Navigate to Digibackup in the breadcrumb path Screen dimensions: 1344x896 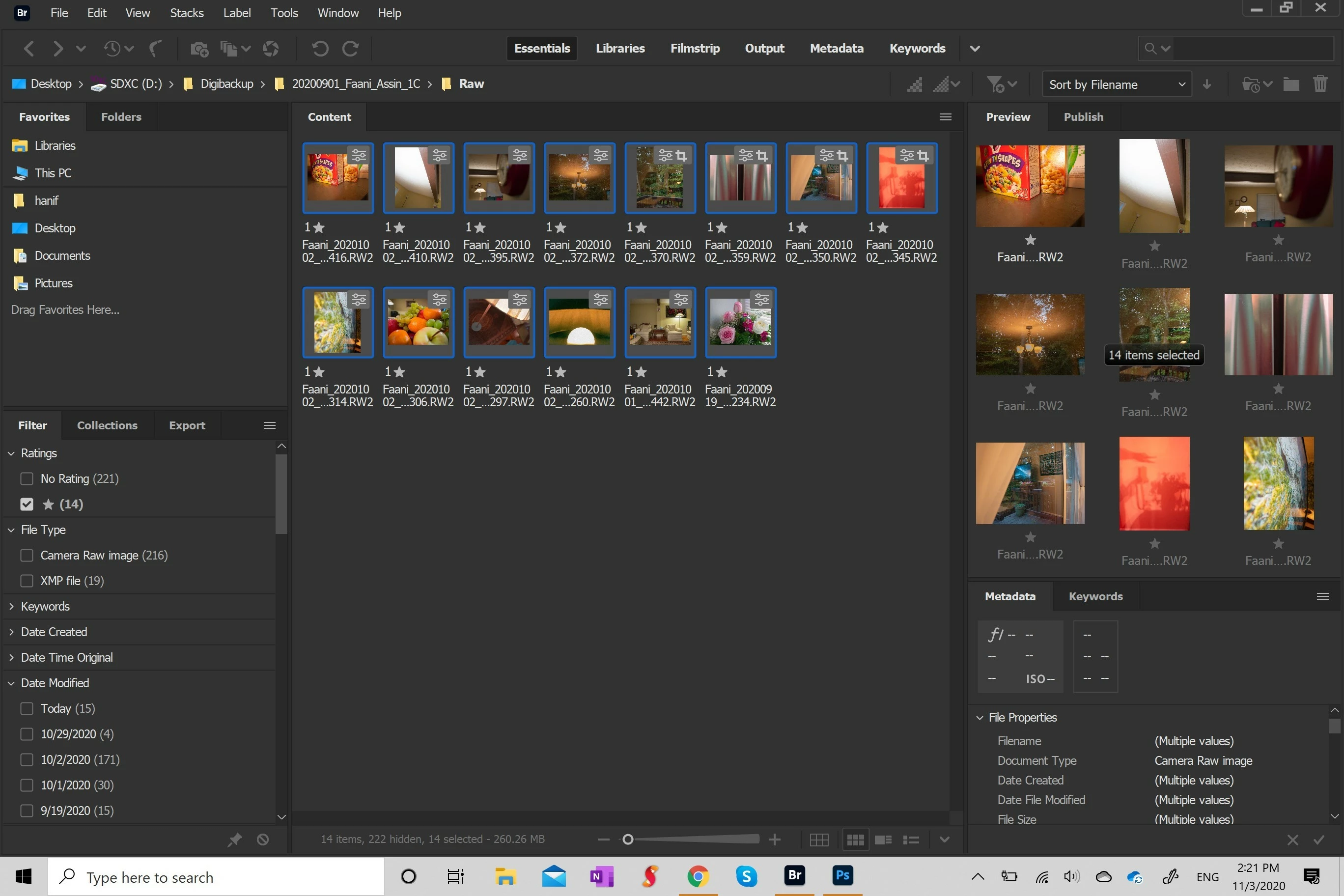226,84
